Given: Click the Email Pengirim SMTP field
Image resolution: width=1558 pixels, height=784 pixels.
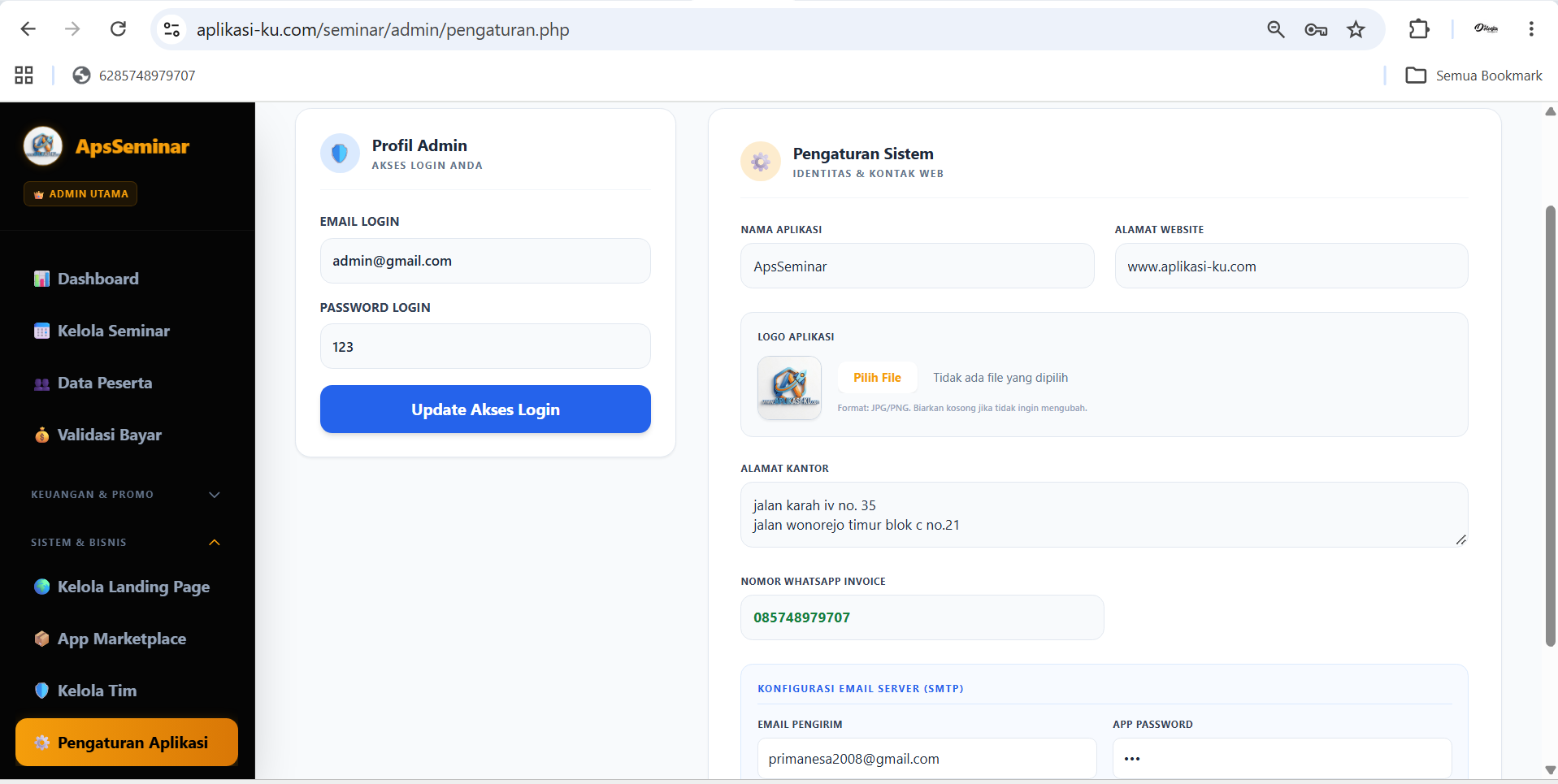Looking at the screenshot, I should coord(927,759).
